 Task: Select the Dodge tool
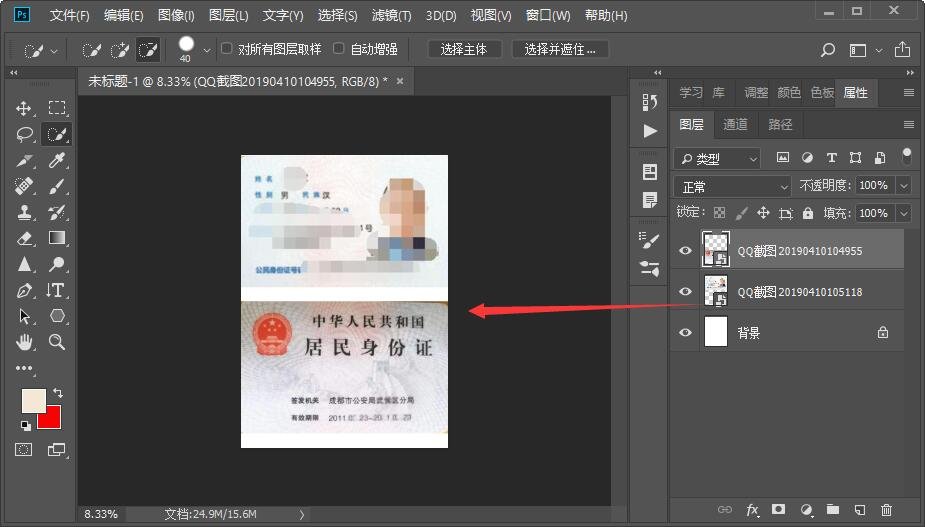click(57, 264)
